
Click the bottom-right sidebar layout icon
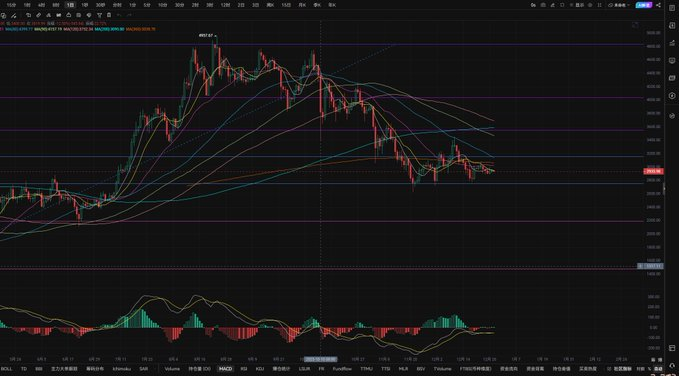coord(672,348)
